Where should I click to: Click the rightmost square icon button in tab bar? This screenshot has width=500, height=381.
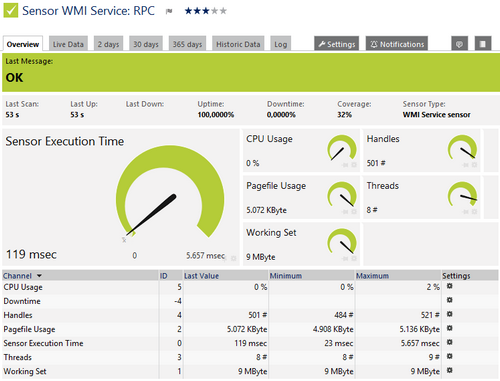(x=483, y=44)
